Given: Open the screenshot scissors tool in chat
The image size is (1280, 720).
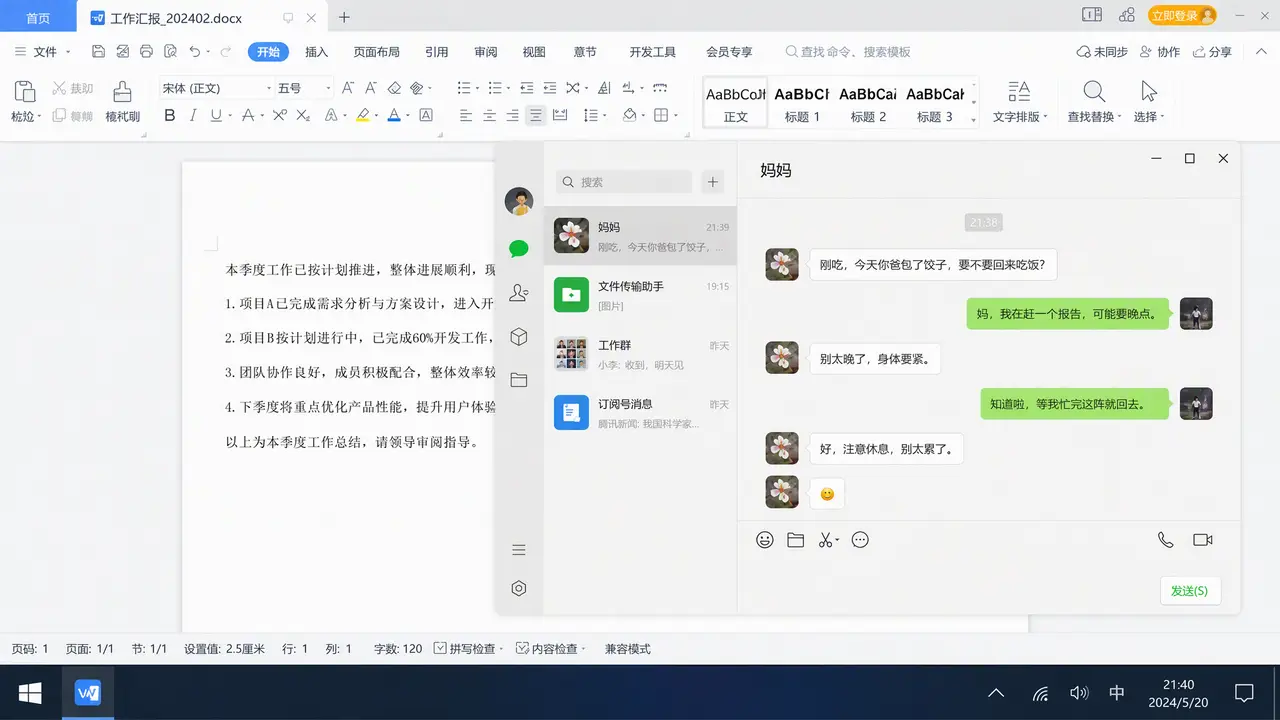Looking at the screenshot, I should pyautogui.click(x=825, y=540).
